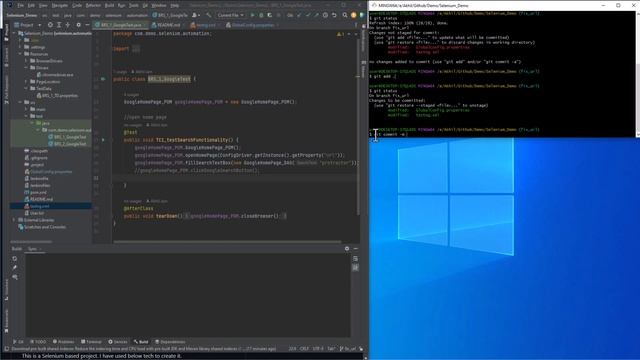The width and height of the screenshot is (640, 360).
Task: Select Scratches and Consoles node
Action: (42, 227)
